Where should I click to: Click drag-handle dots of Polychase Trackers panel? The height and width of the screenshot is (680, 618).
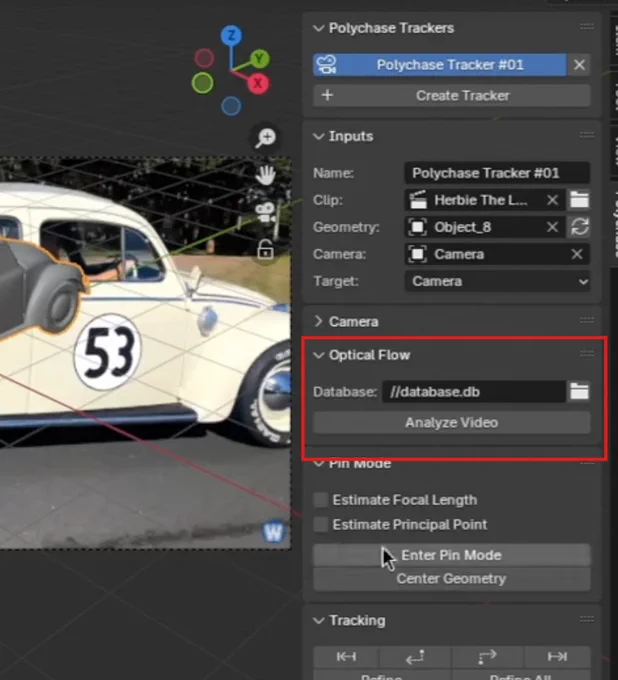coord(587,27)
